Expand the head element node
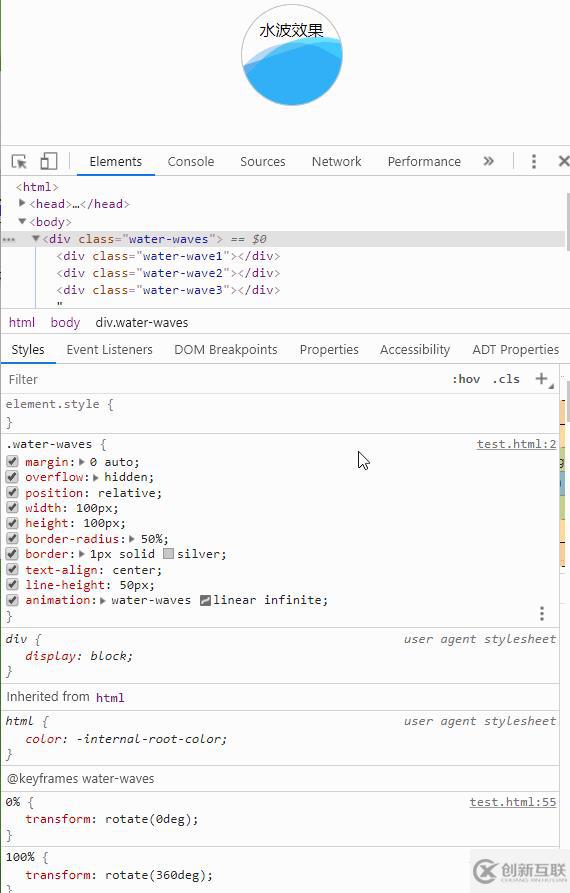This screenshot has height=893, width=570. 22,203
